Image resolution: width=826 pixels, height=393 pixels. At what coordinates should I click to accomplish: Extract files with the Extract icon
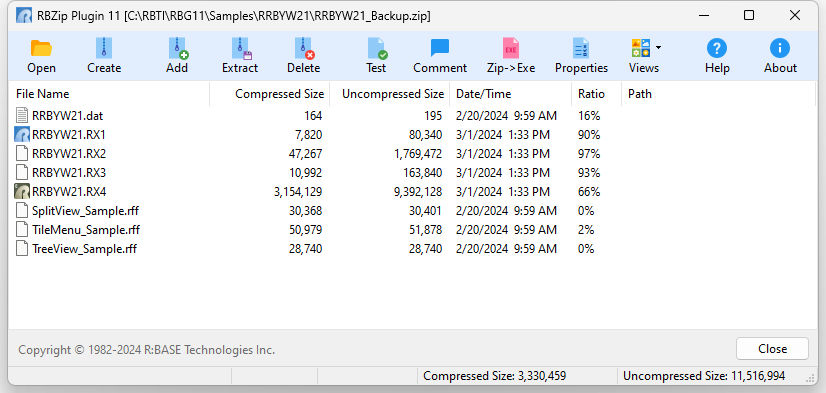click(x=241, y=48)
